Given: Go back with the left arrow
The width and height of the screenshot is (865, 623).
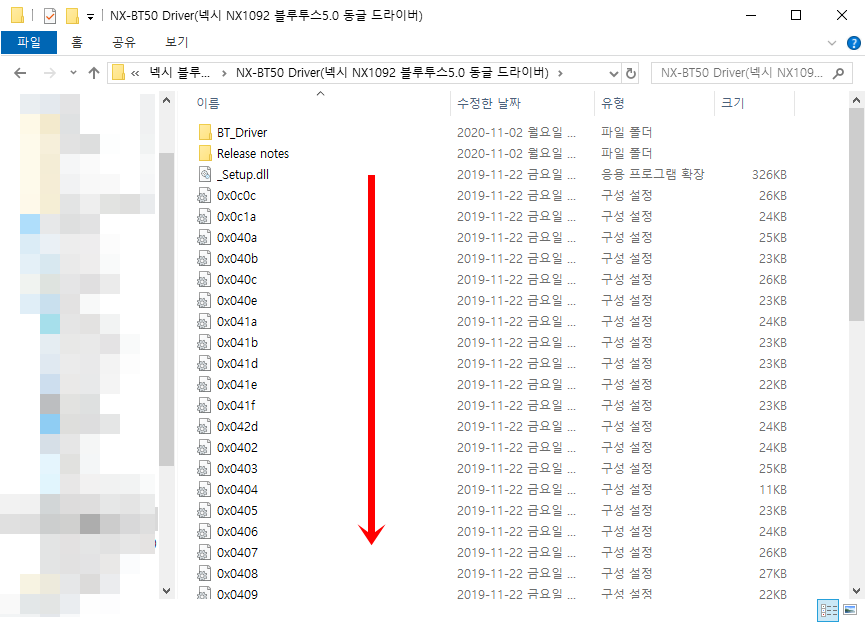Looking at the screenshot, I should tap(20, 73).
